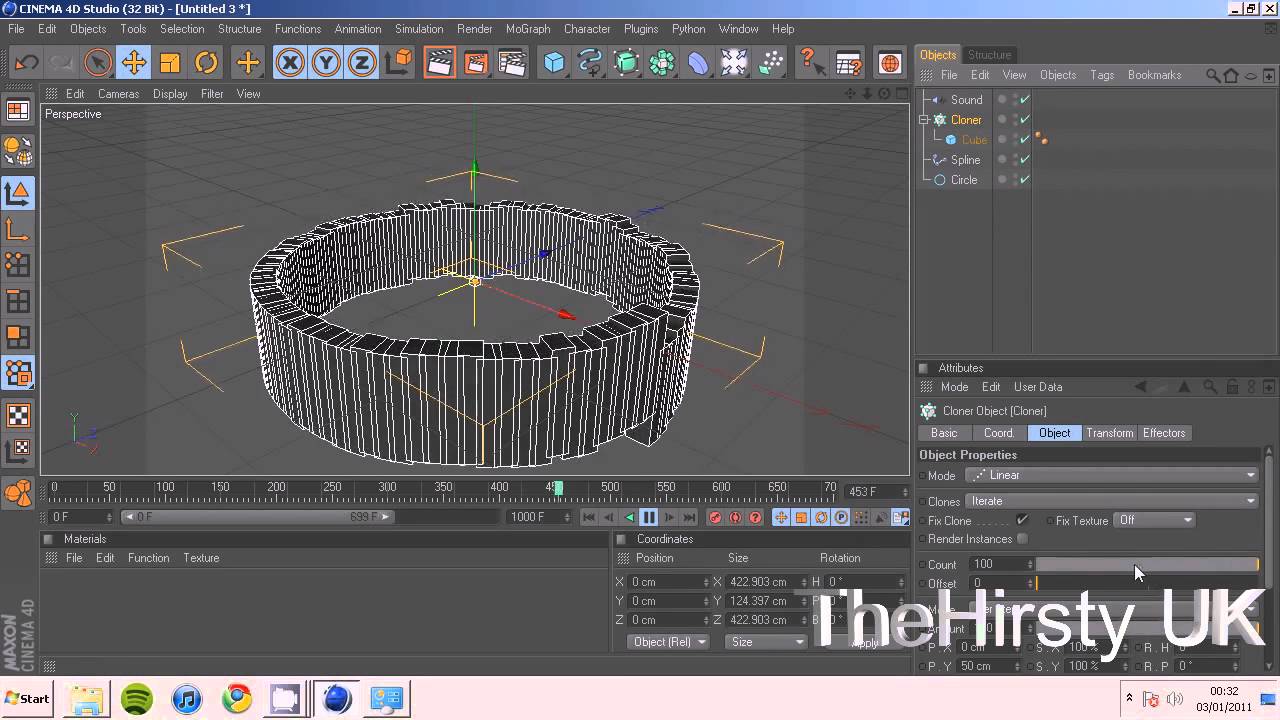Open the viewport Cameras menu

coord(118,94)
